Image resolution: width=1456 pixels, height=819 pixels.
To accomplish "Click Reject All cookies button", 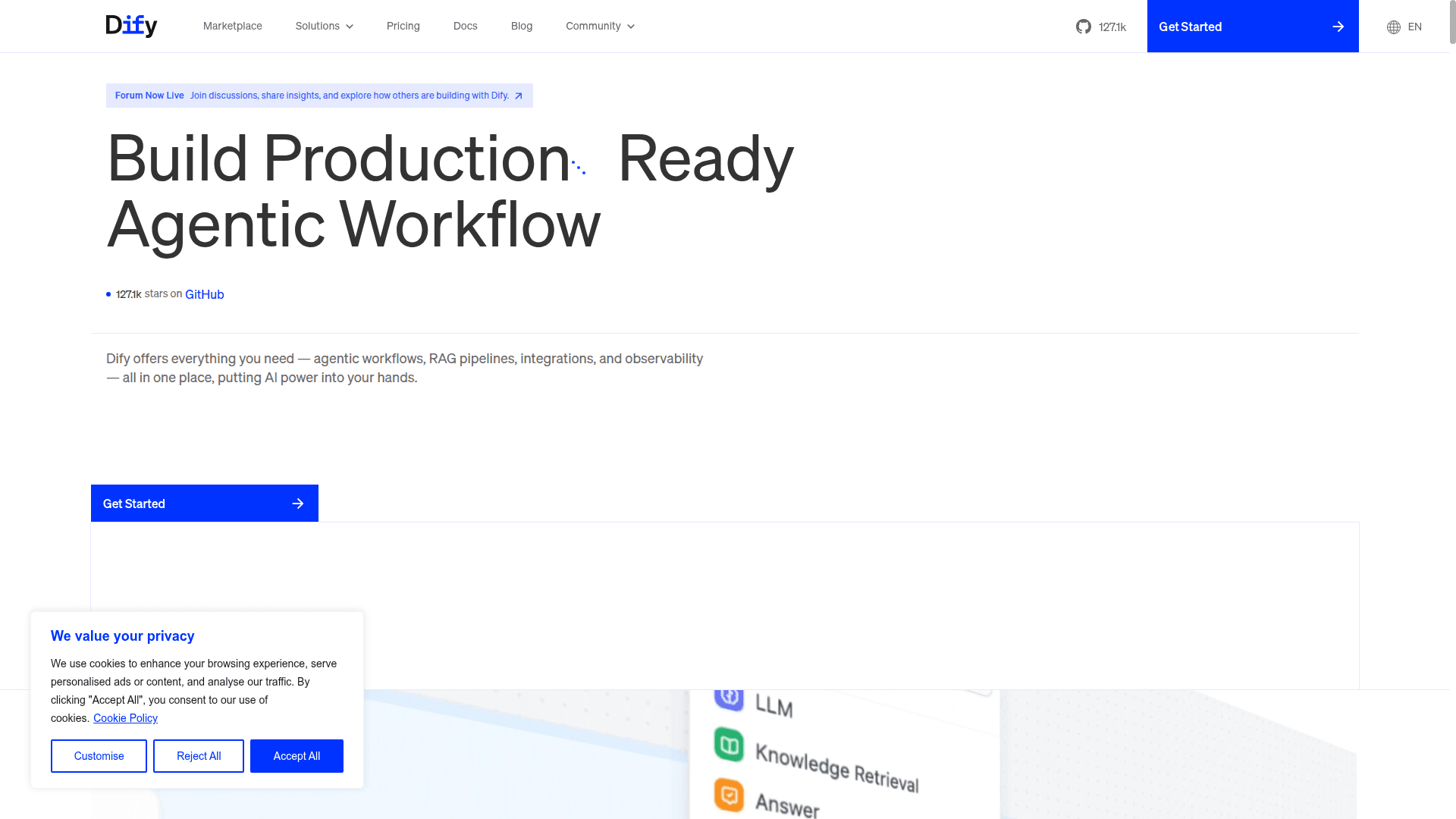I will pos(199,756).
